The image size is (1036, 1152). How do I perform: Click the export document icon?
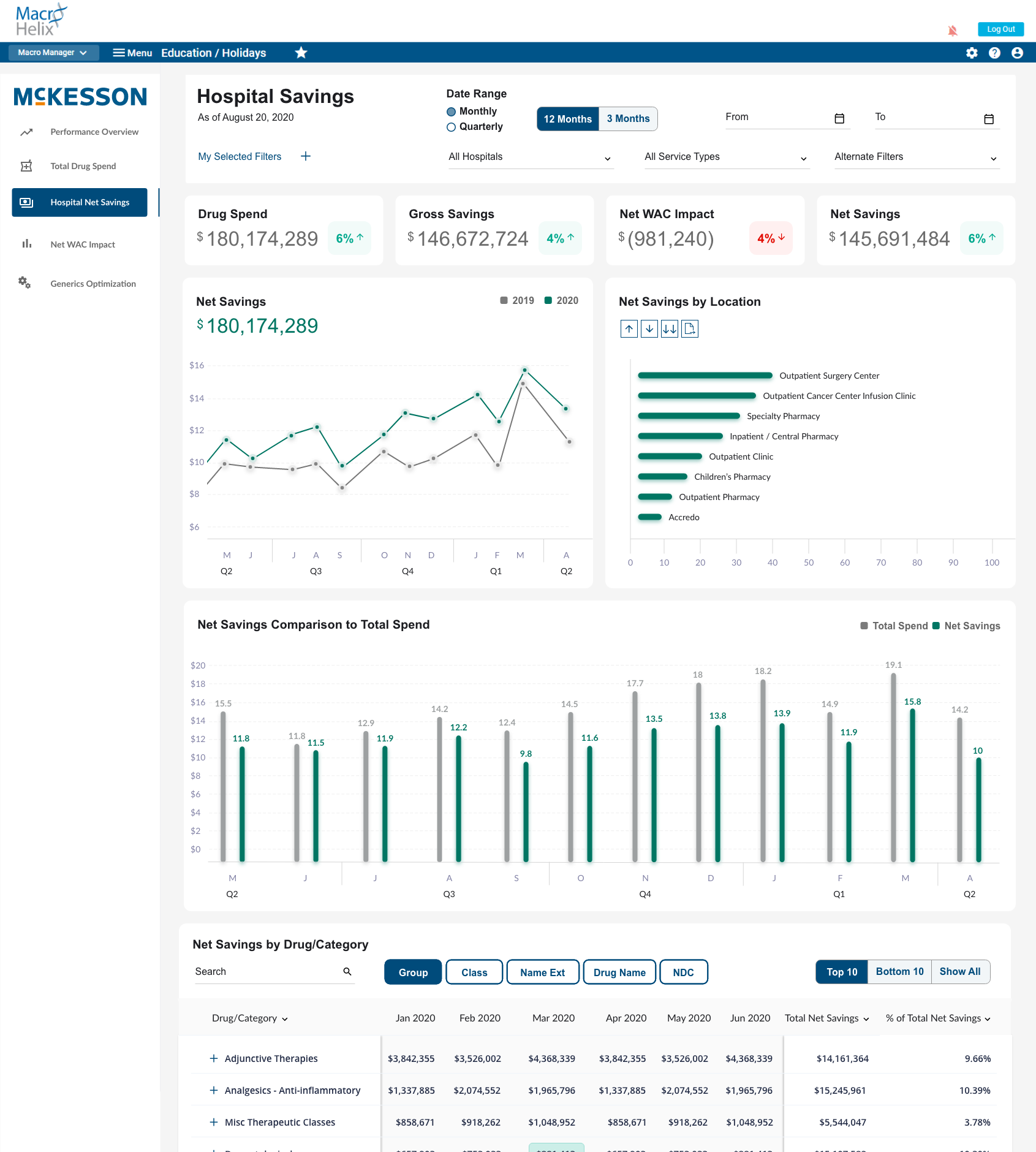690,329
